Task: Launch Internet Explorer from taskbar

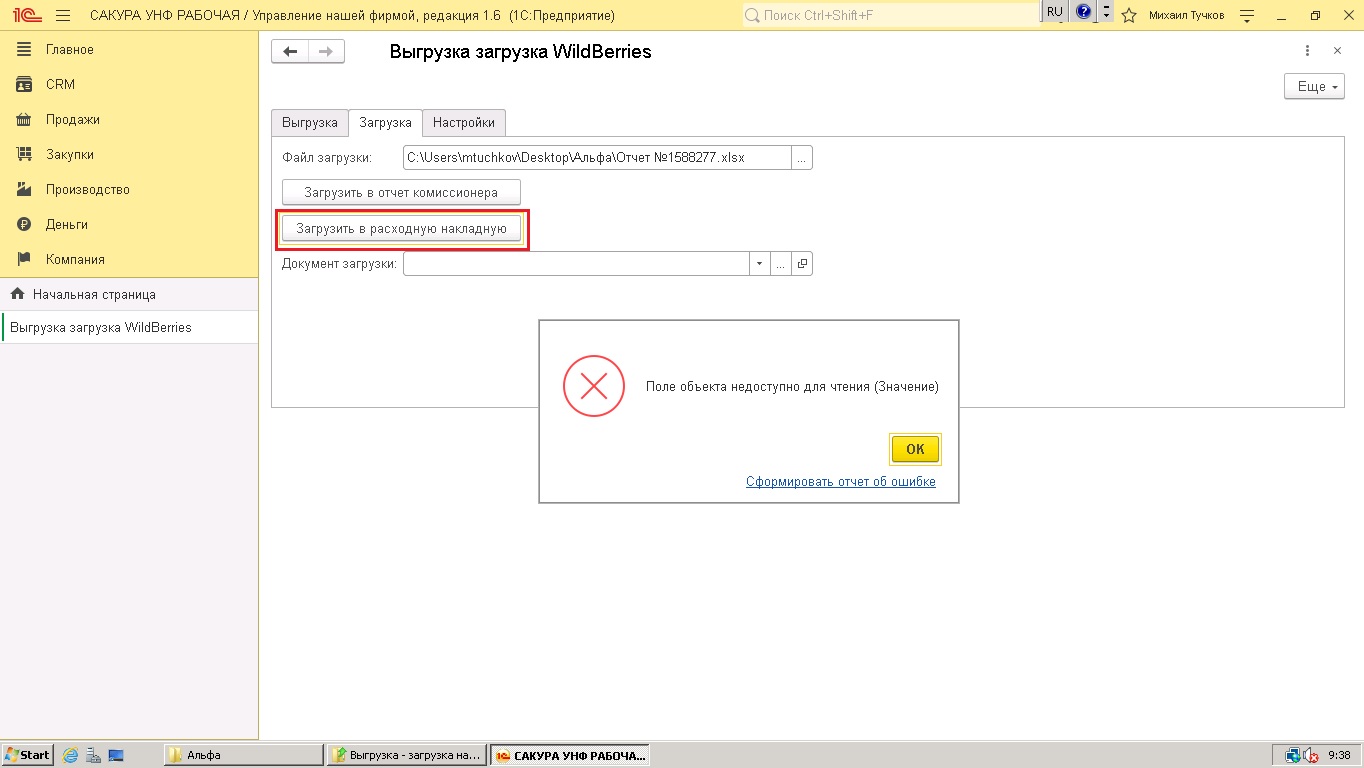Action: 70,755
